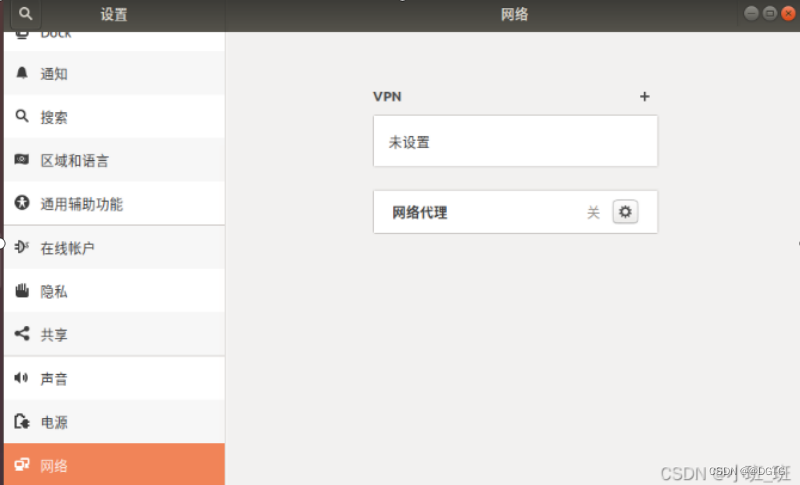This screenshot has height=485, width=800.
Task: Open 在线帐户 settings panel
Action: pos(114,247)
